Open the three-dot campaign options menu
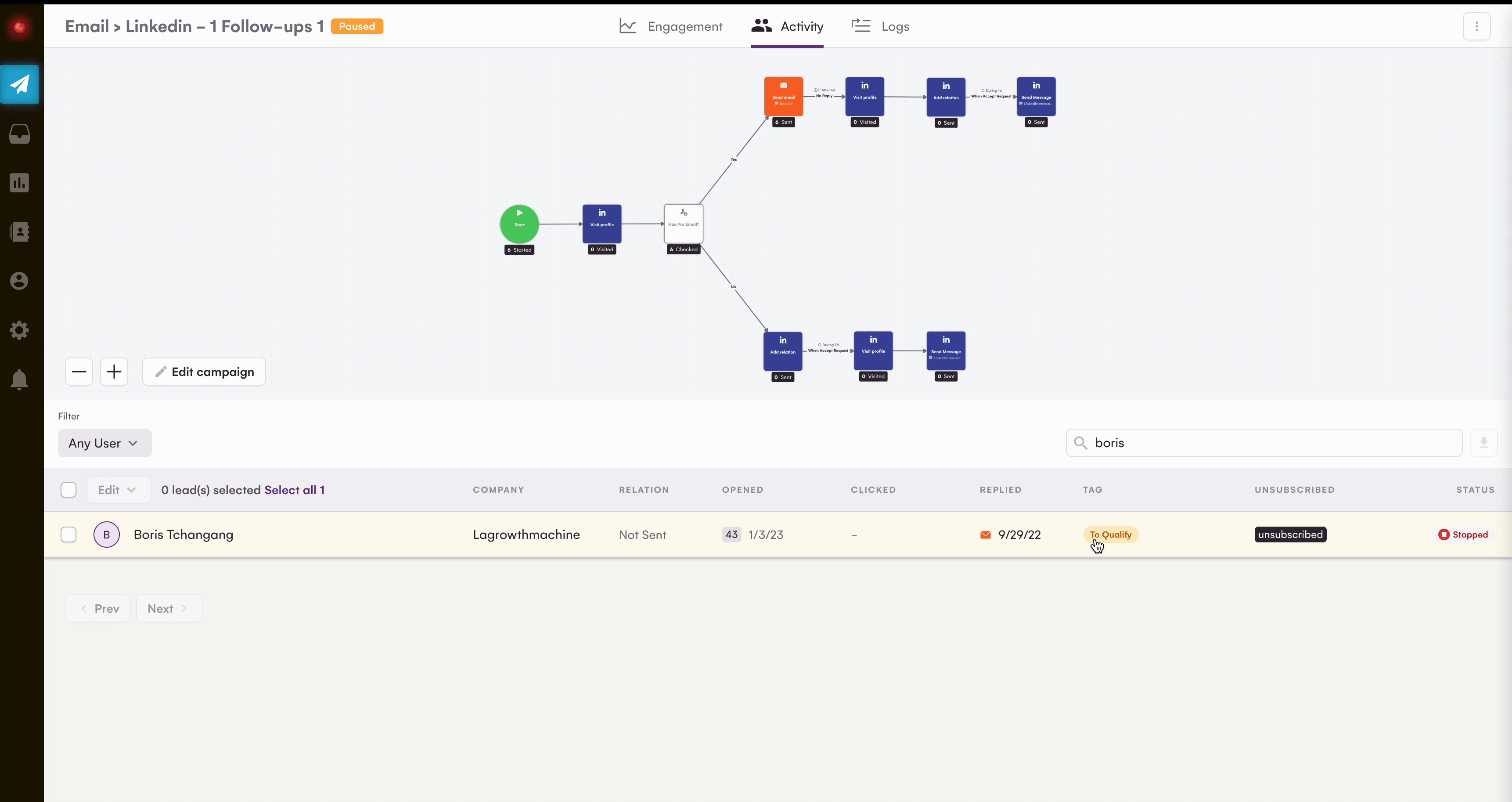 pyautogui.click(x=1477, y=26)
